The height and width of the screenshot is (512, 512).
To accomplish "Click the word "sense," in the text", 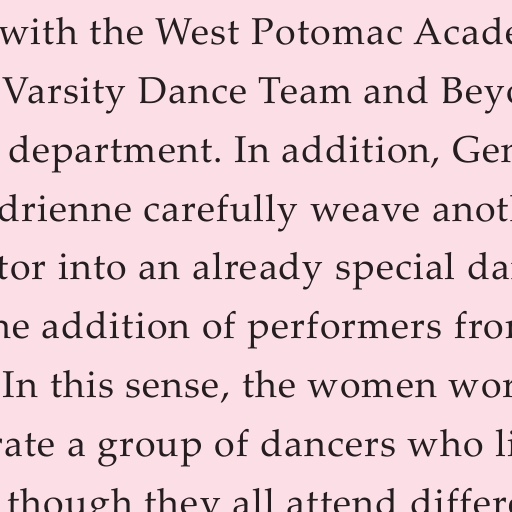I will [178, 387].
